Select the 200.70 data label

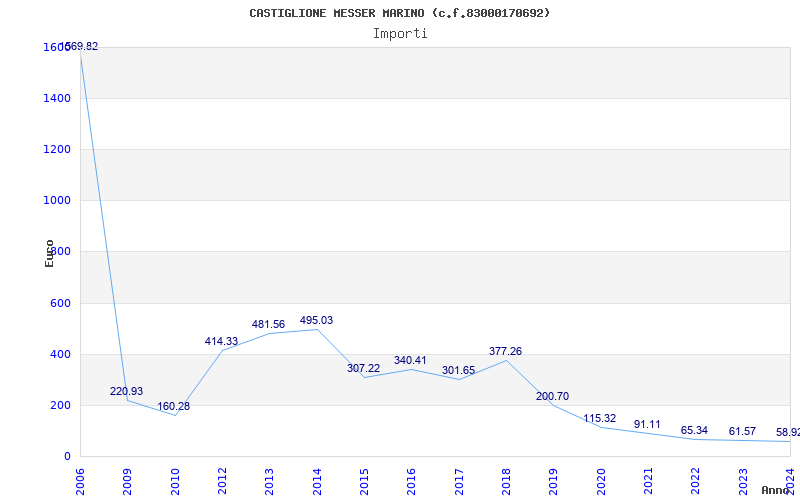point(553,396)
